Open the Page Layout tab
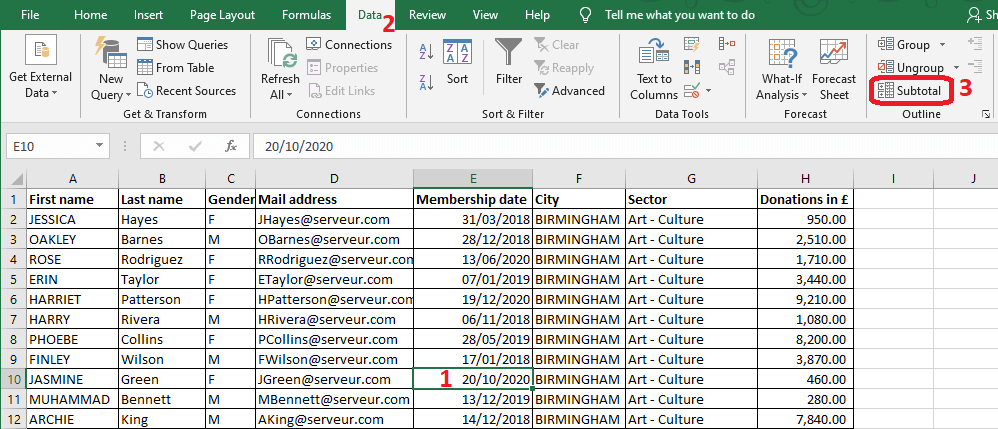 point(222,15)
